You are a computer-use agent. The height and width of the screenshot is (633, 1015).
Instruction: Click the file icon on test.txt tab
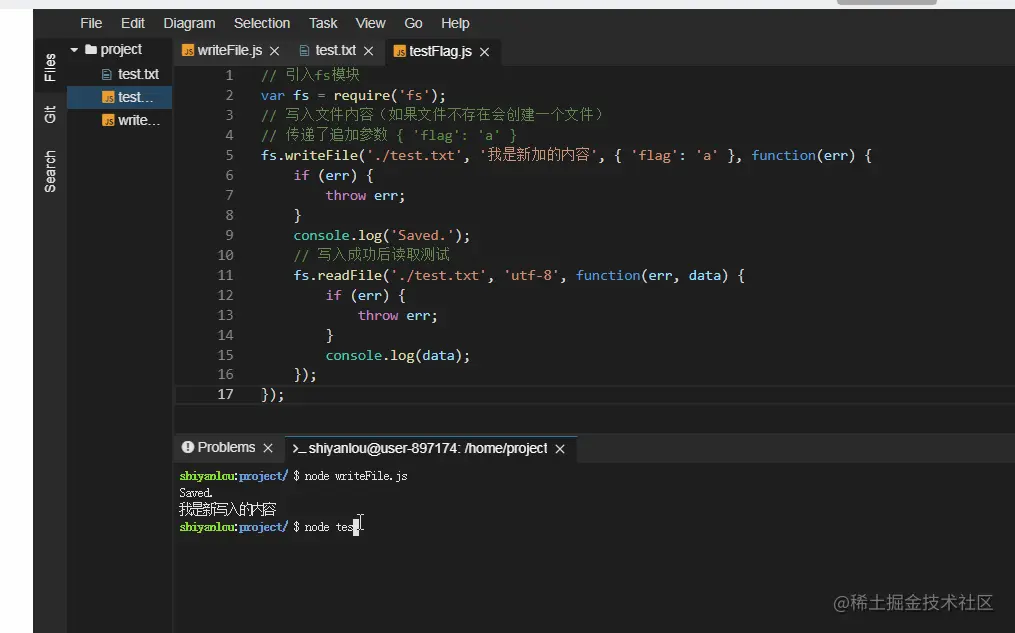304,50
